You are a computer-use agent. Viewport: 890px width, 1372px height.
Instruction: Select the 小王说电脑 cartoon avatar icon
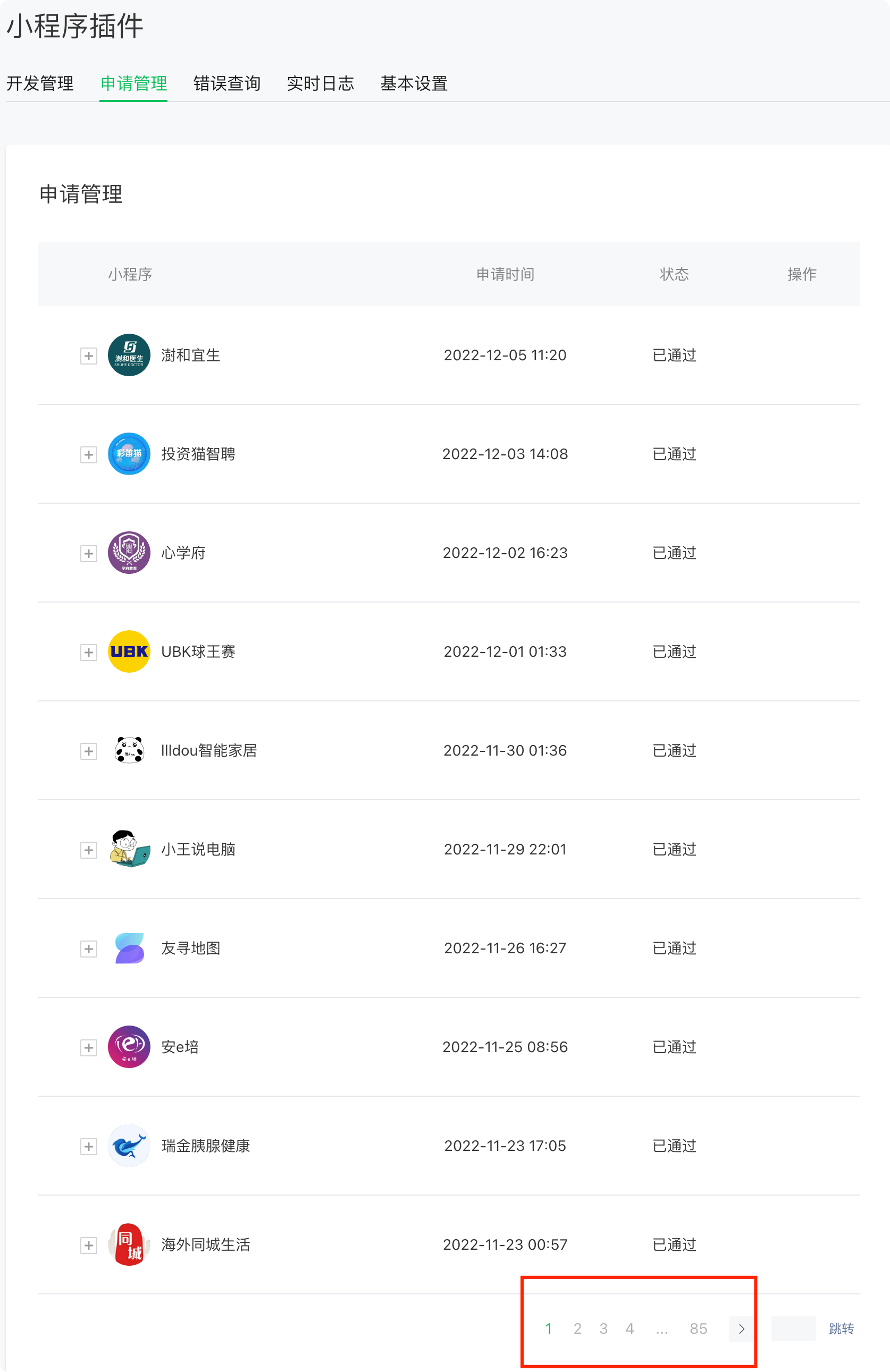pyautogui.click(x=129, y=849)
